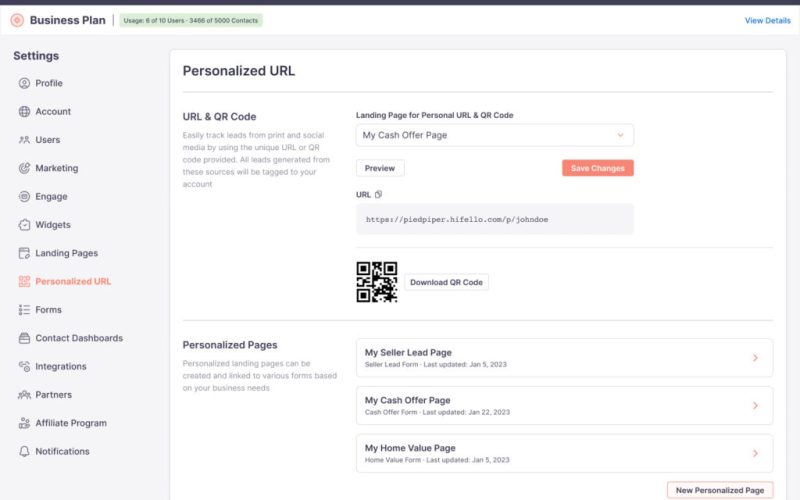Go to the Contact Dashboards section
800x500 pixels.
click(78, 338)
